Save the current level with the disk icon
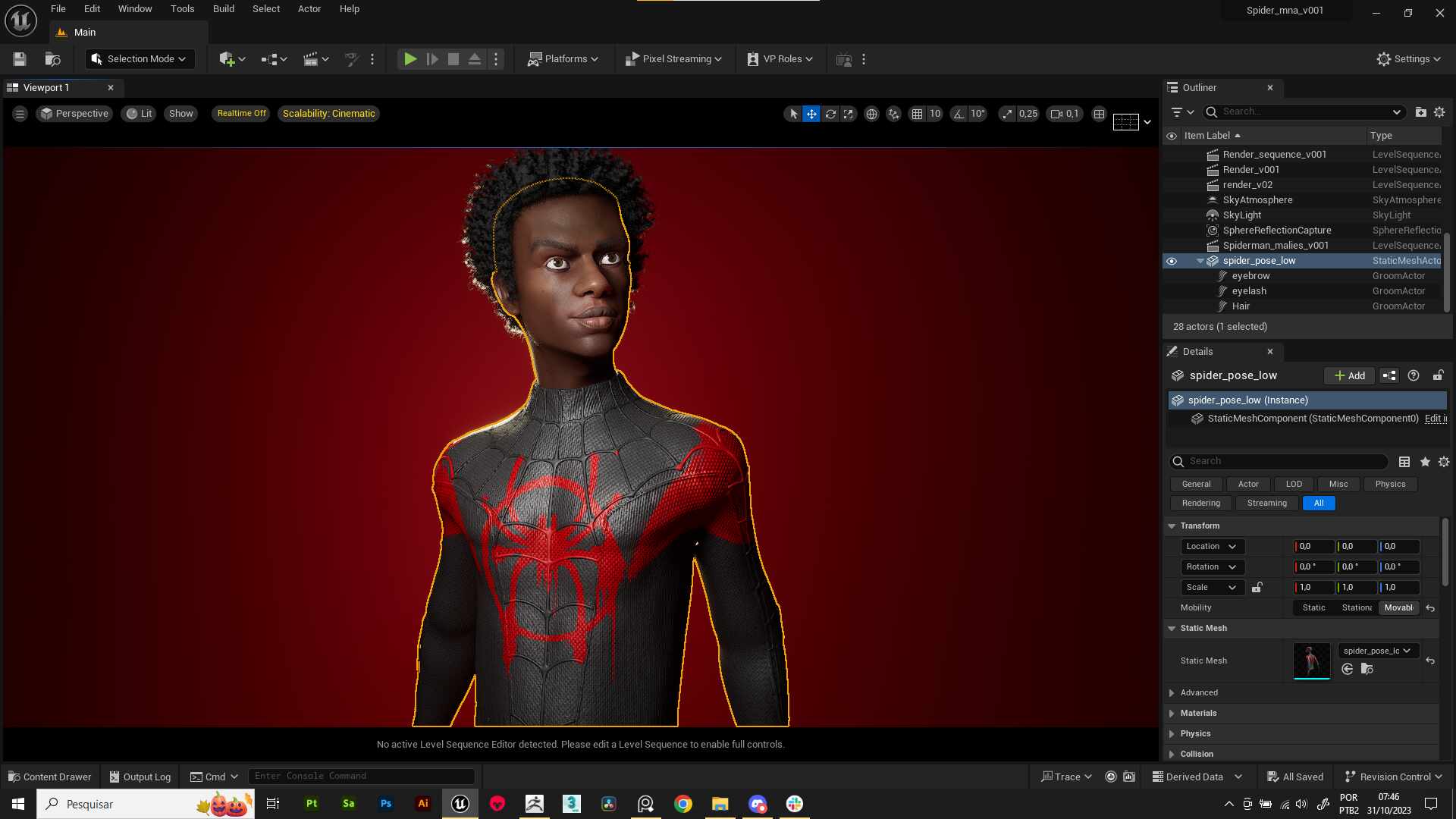Image resolution: width=1456 pixels, height=819 pixels. tap(20, 59)
